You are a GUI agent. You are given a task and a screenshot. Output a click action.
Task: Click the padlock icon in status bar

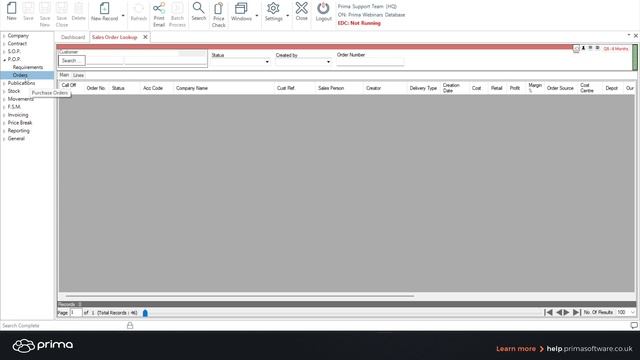[x=130, y=325]
